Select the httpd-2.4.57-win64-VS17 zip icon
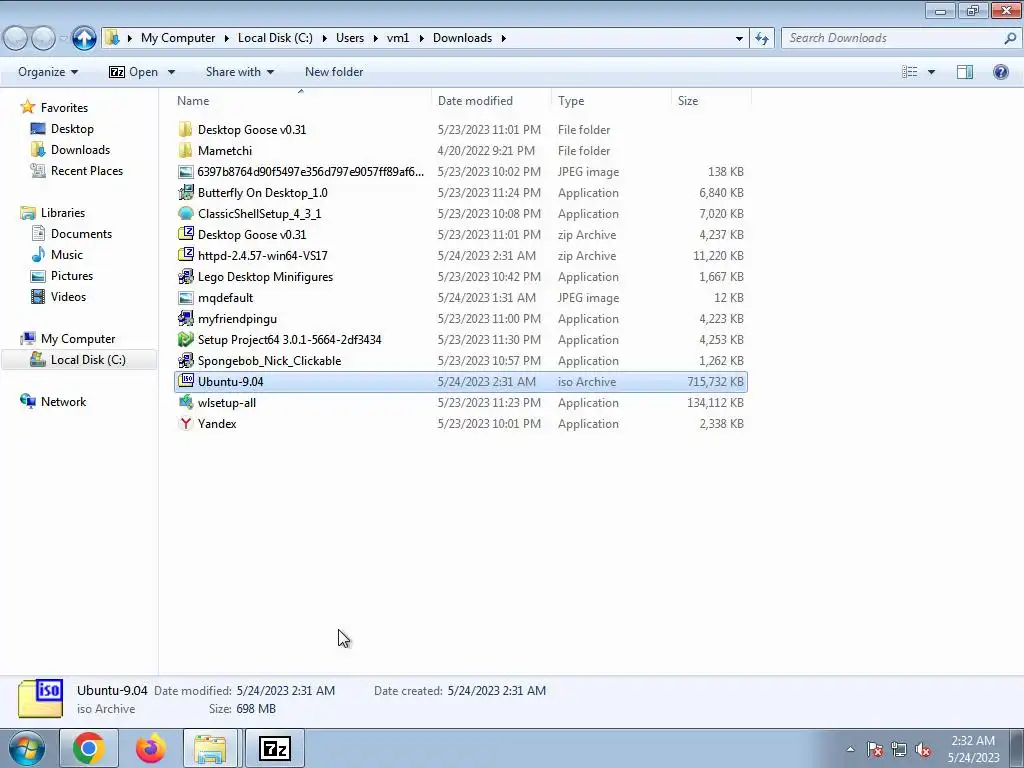Image resolution: width=1024 pixels, height=768 pixels. point(185,255)
